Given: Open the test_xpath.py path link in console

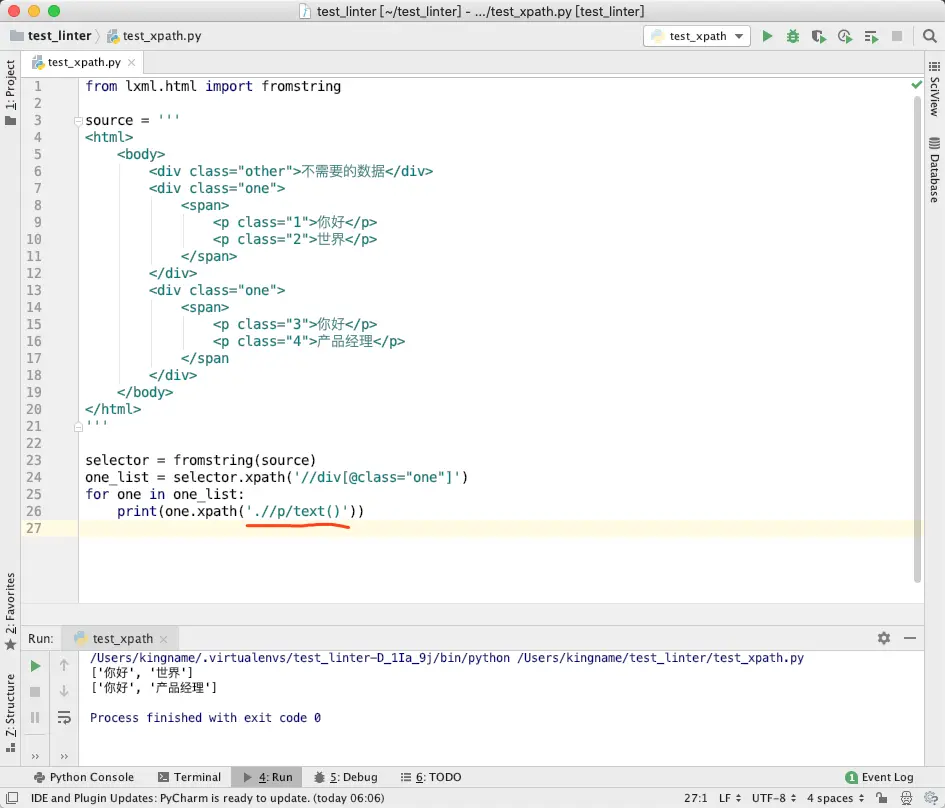Looking at the screenshot, I should (x=661, y=658).
